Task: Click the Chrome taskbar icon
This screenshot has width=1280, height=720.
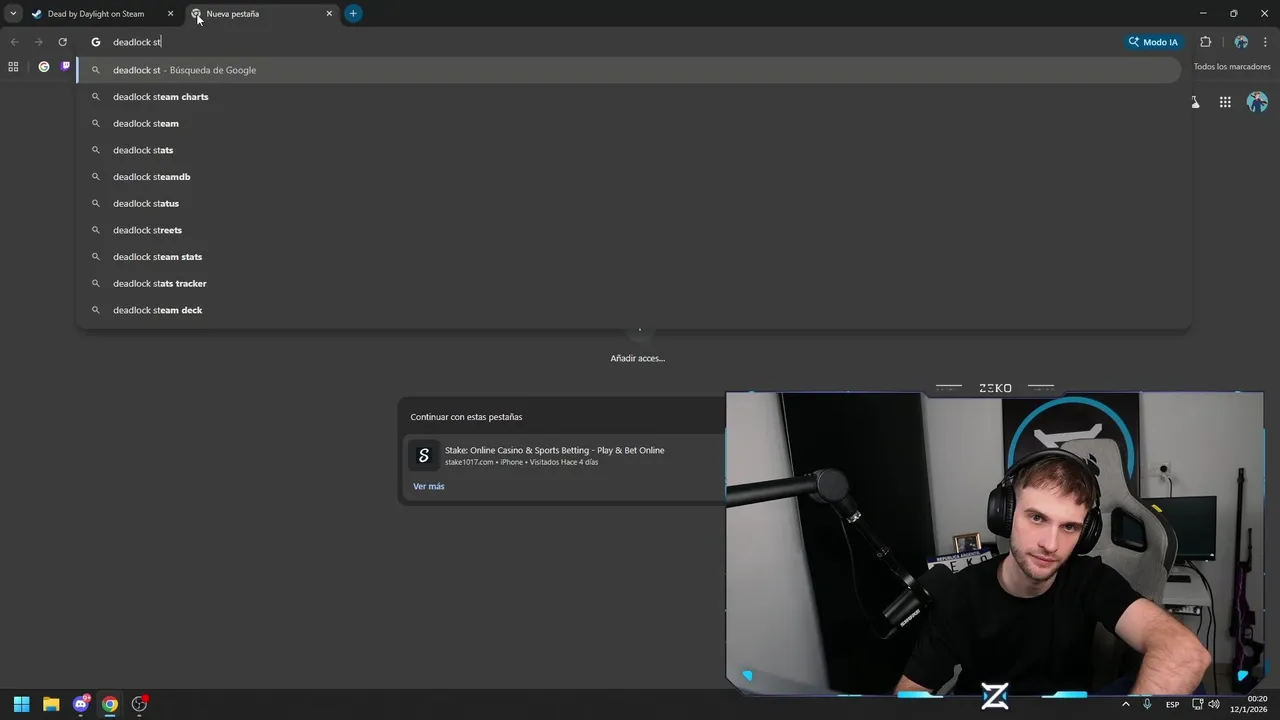Action: coord(110,704)
